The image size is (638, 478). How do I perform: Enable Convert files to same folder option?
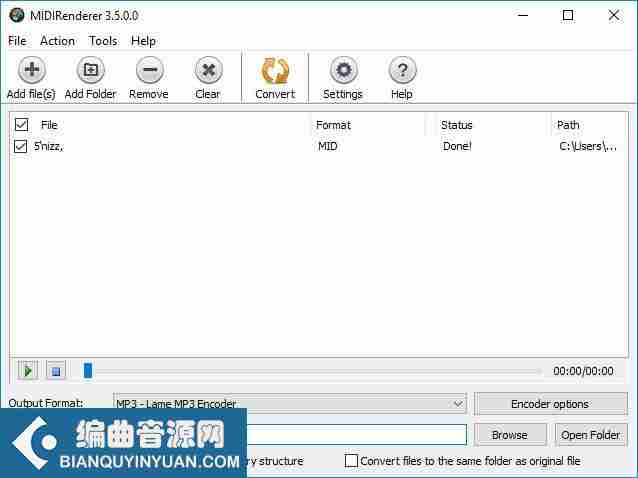coord(351,461)
